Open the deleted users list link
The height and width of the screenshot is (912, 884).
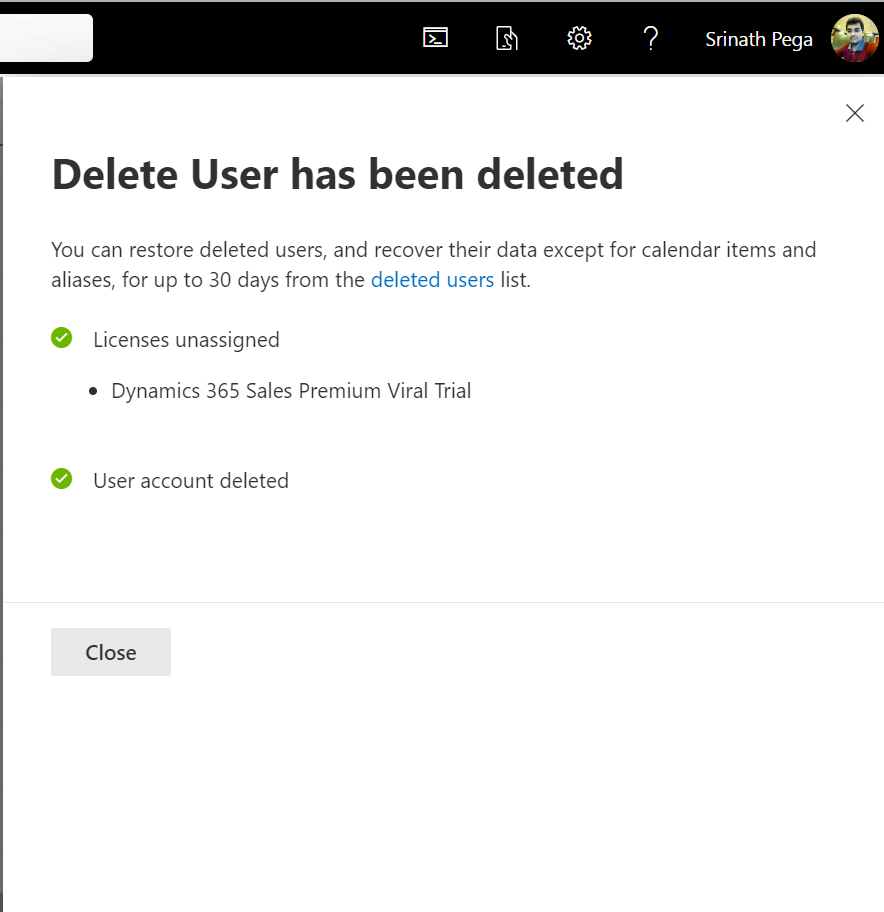pos(432,280)
